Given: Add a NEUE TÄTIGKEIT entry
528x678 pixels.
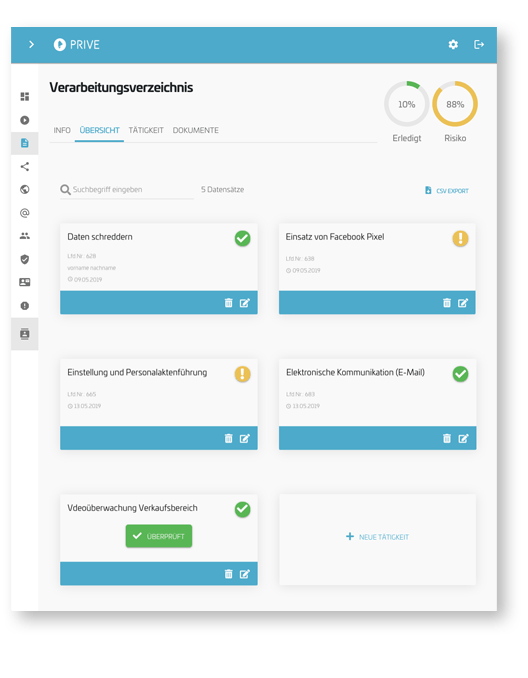Looking at the screenshot, I should click(377, 537).
